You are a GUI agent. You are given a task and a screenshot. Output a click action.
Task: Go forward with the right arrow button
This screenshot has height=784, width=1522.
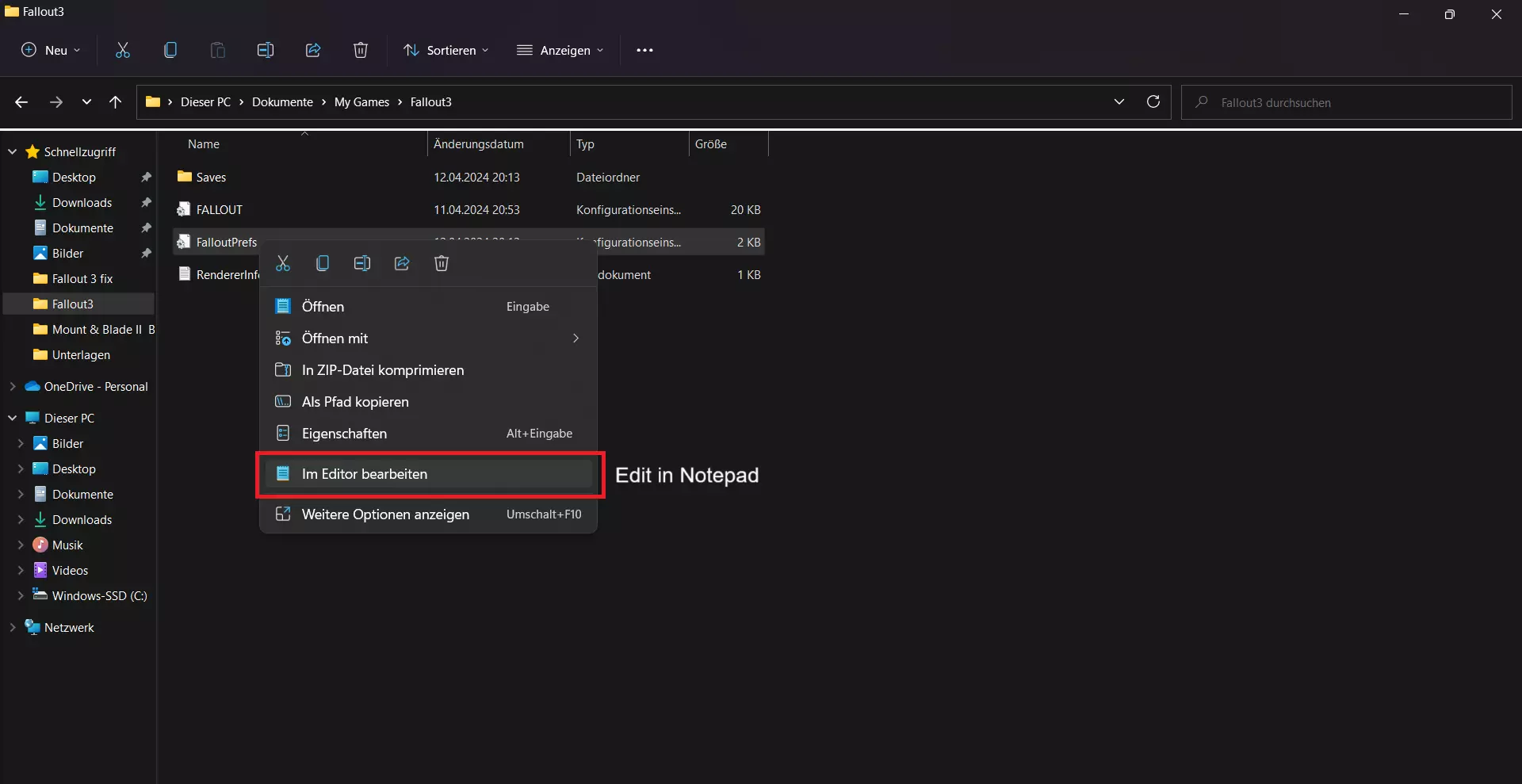(x=56, y=102)
